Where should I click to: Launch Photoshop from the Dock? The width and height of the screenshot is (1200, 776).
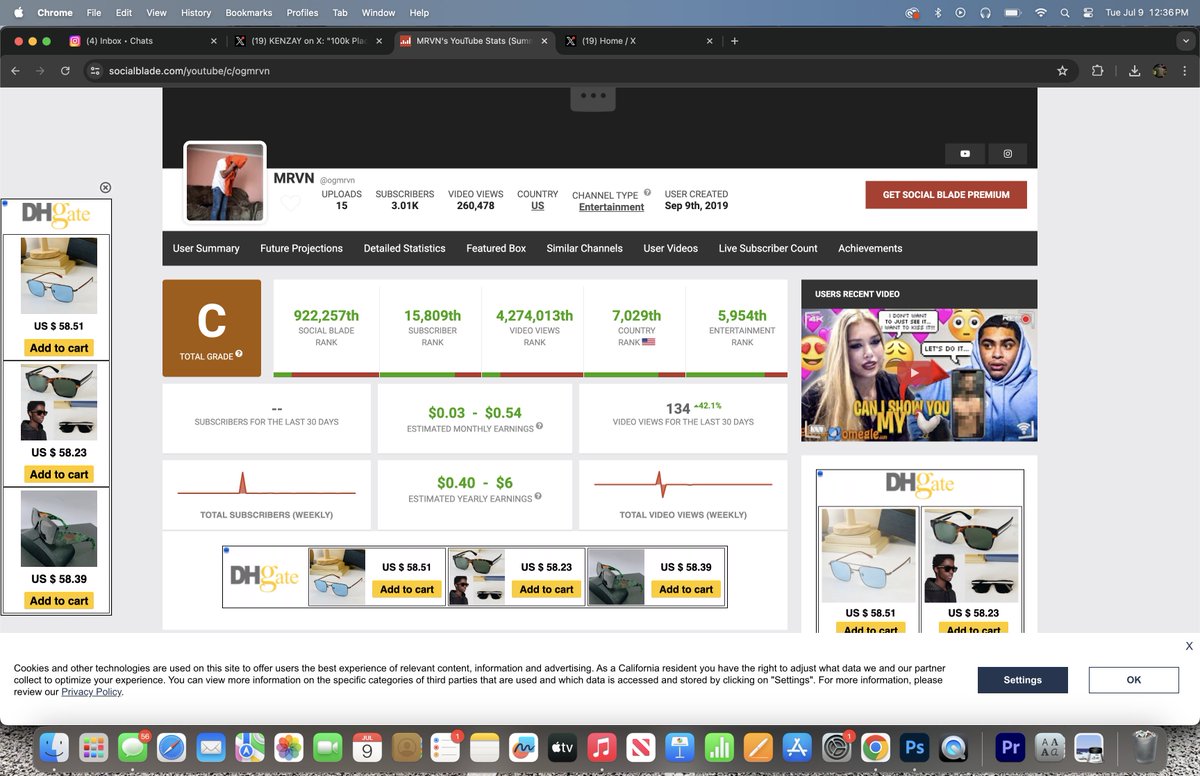point(914,746)
